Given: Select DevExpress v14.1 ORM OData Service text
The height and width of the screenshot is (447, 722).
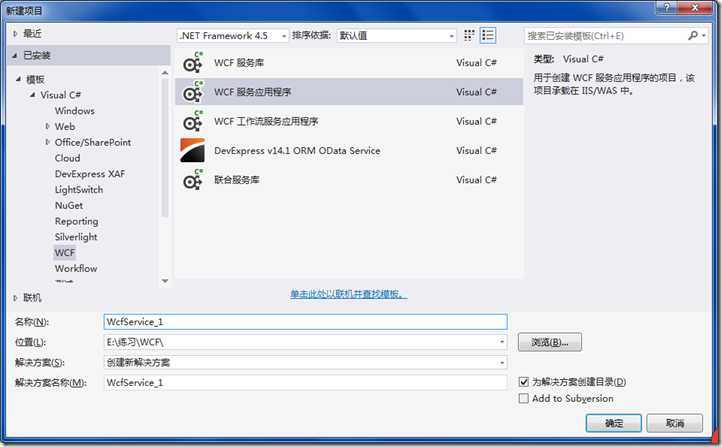Looking at the screenshot, I should click(x=297, y=151).
